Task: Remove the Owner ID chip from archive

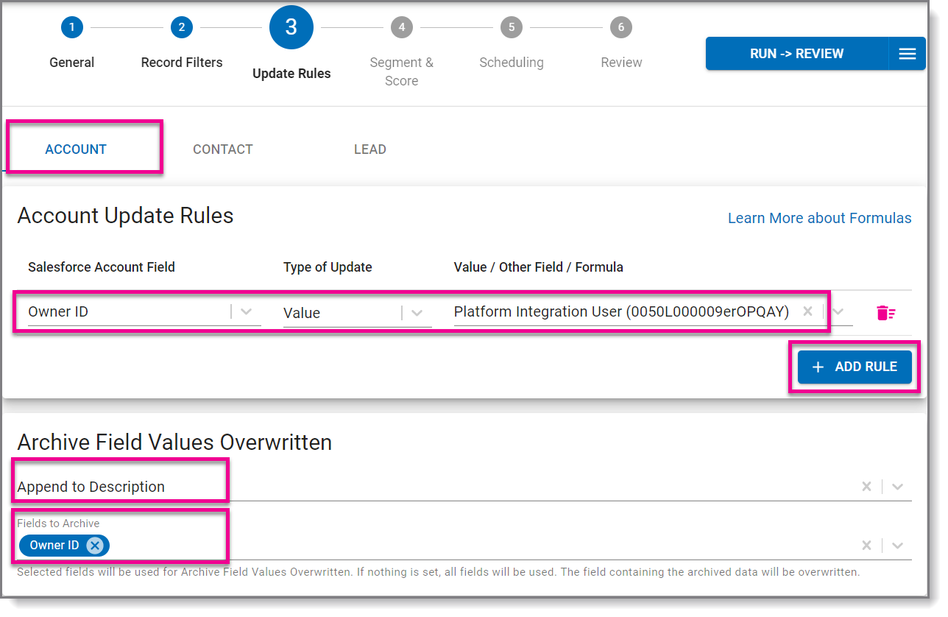Action: tap(95, 546)
